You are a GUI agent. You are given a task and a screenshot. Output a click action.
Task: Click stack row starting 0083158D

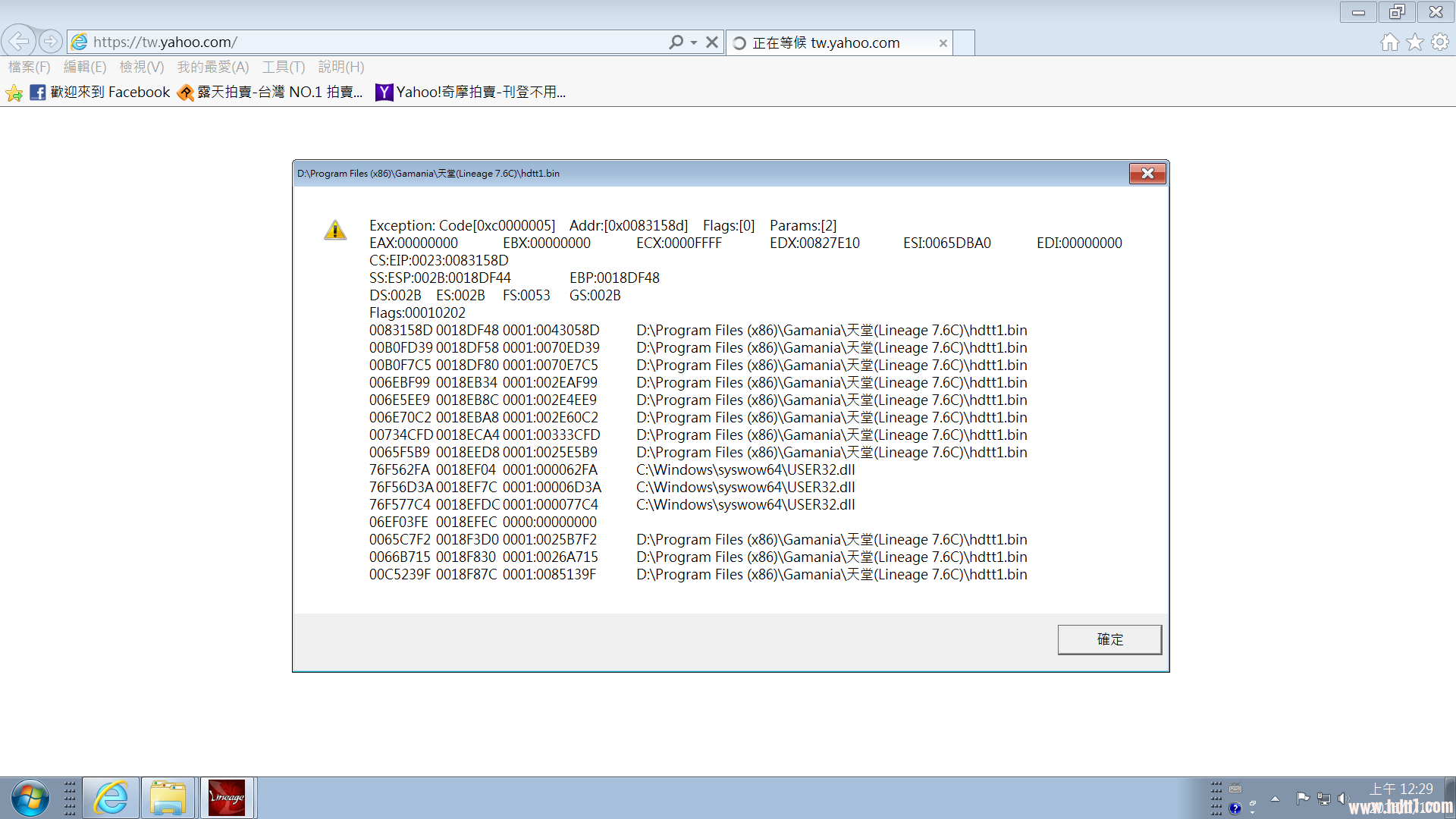[698, 330]
